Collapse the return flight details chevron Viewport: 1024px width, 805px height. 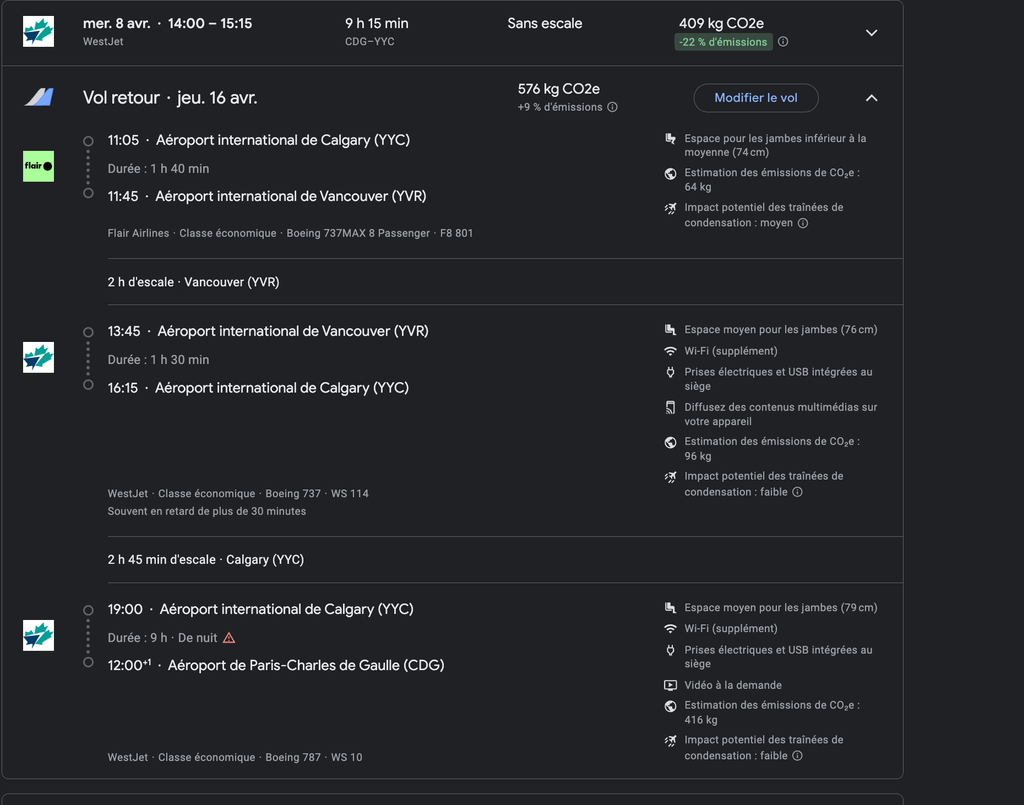(871, 98)
